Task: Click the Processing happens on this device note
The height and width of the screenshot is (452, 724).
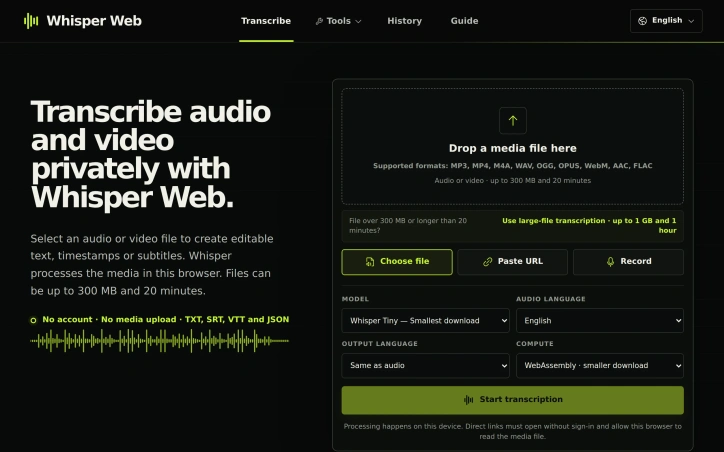Action: click(x=513, y=431)
